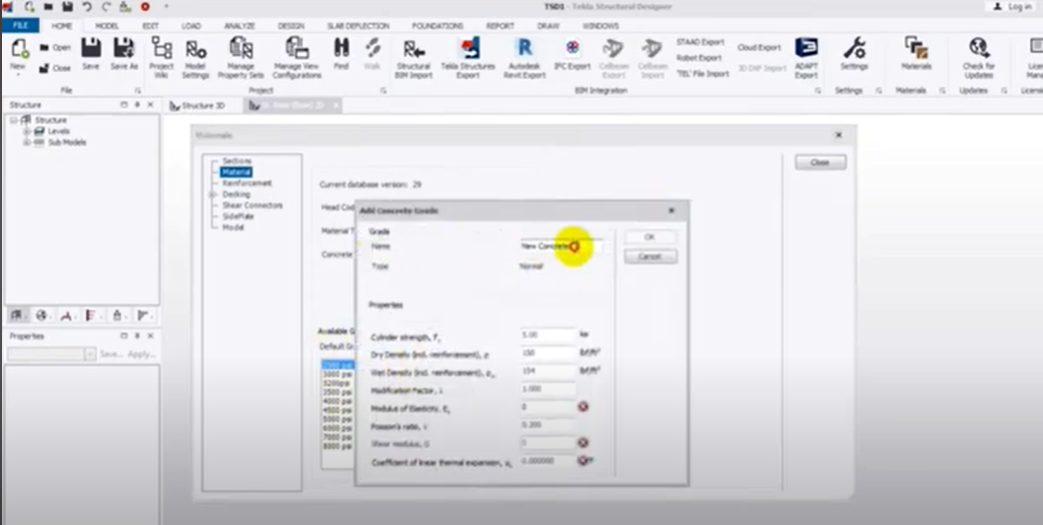
Task: Click Cancel in Add Concrete Grade dialog
Action: click(651, 256)
